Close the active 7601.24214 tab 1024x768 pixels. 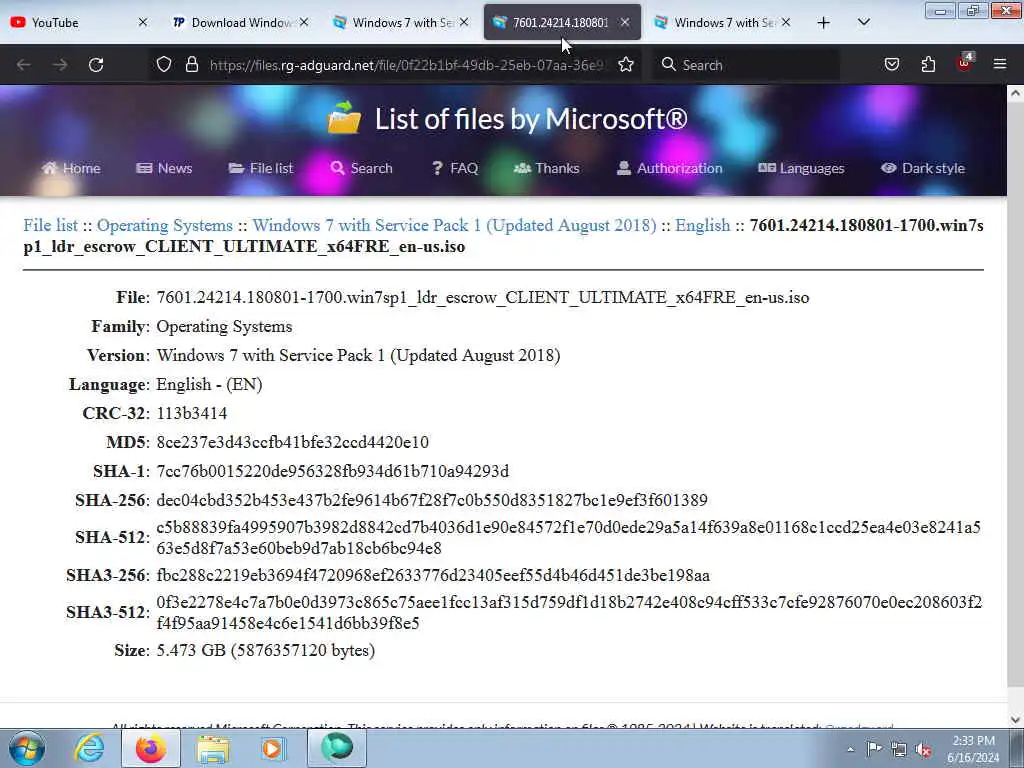(625, 23)
